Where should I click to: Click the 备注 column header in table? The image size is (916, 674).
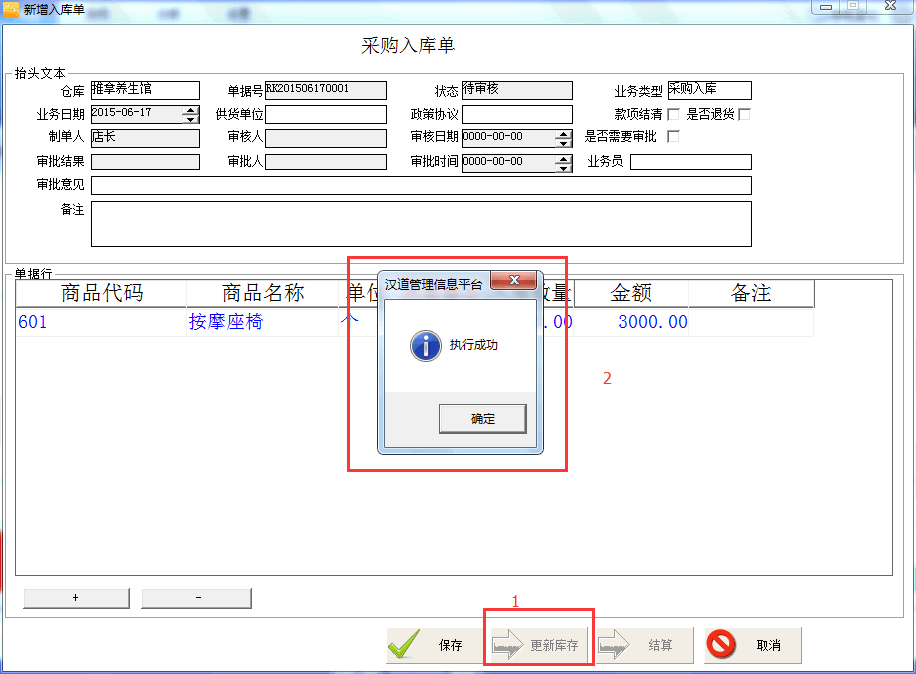(751, 293)
